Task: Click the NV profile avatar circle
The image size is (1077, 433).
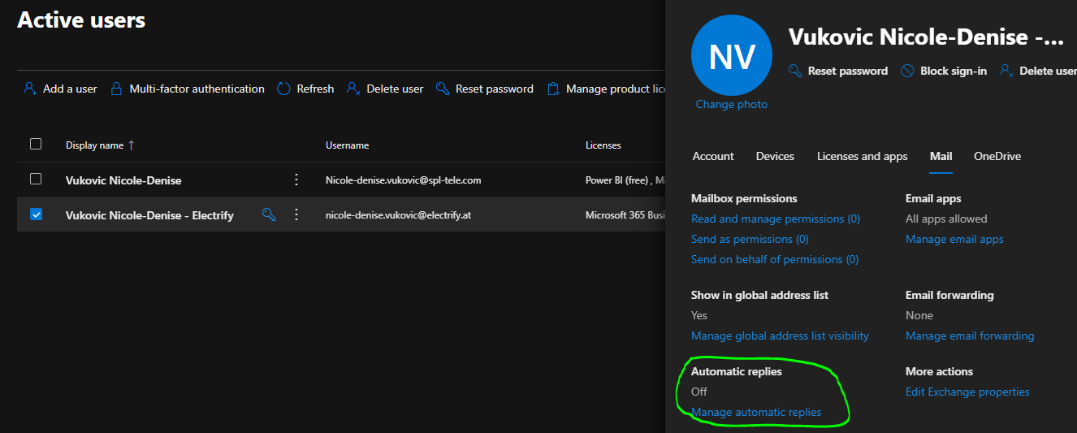Action: 732,56
